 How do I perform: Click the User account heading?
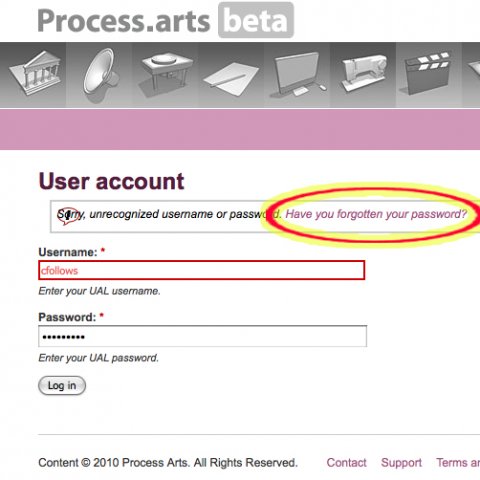(111, 181)
